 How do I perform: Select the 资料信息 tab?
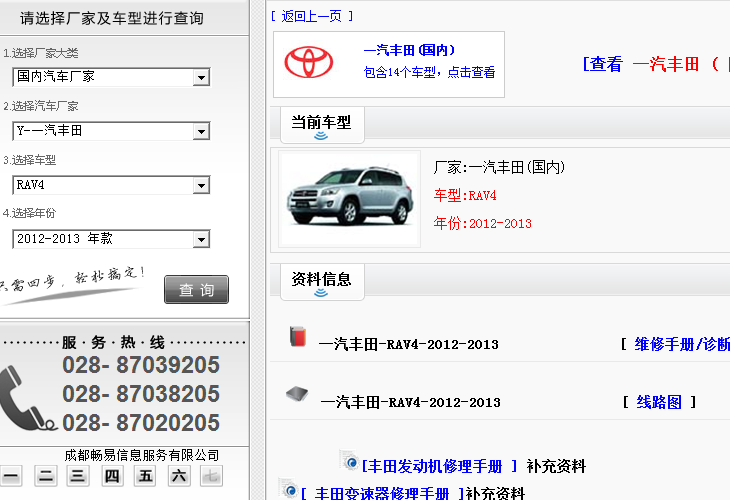[321, 281]
